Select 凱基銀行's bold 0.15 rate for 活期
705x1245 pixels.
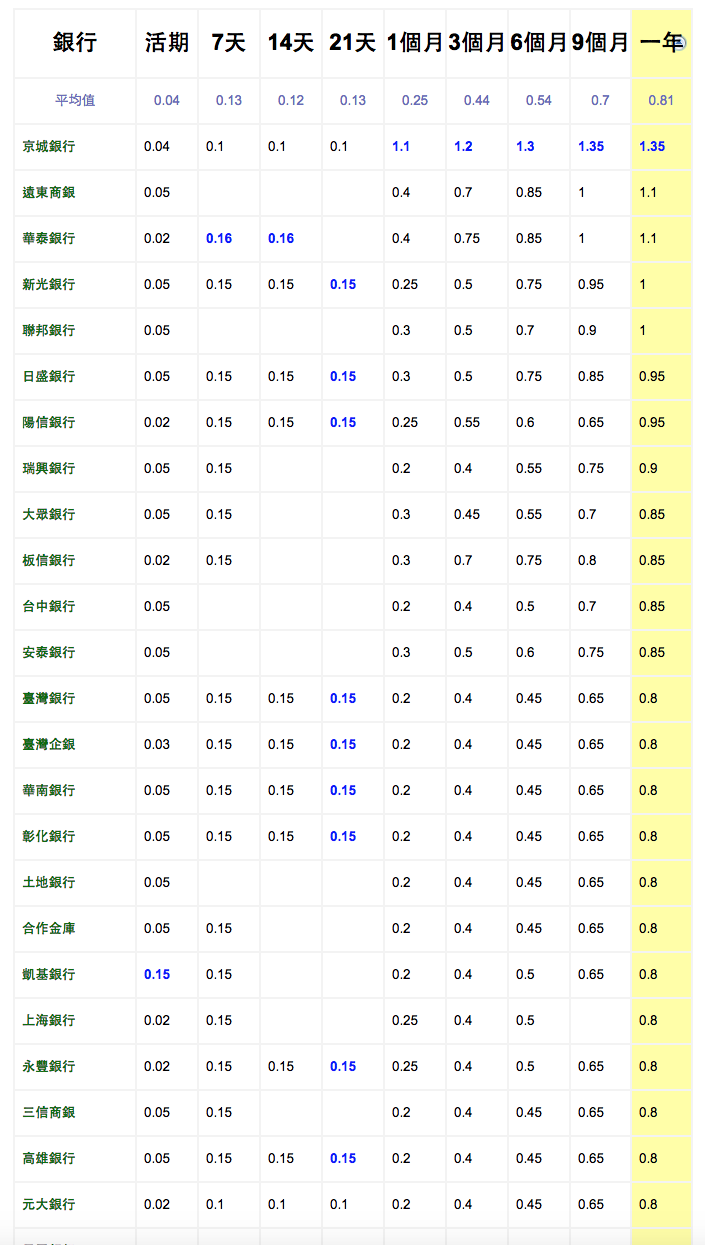click(157, 974)
